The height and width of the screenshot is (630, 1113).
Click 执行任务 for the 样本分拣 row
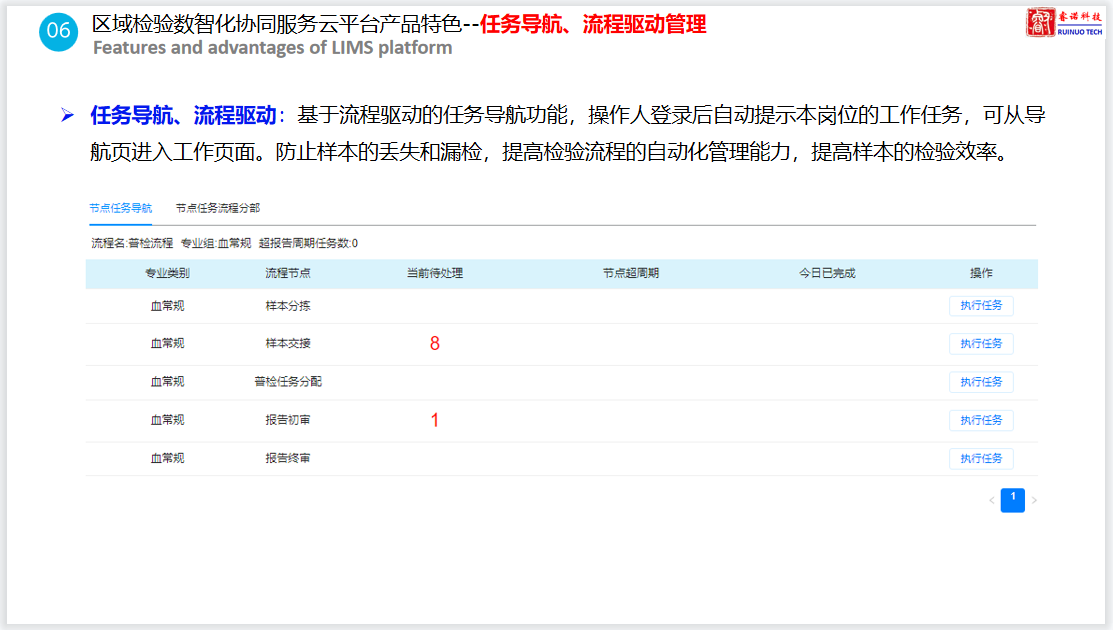(x=980, y=306)
